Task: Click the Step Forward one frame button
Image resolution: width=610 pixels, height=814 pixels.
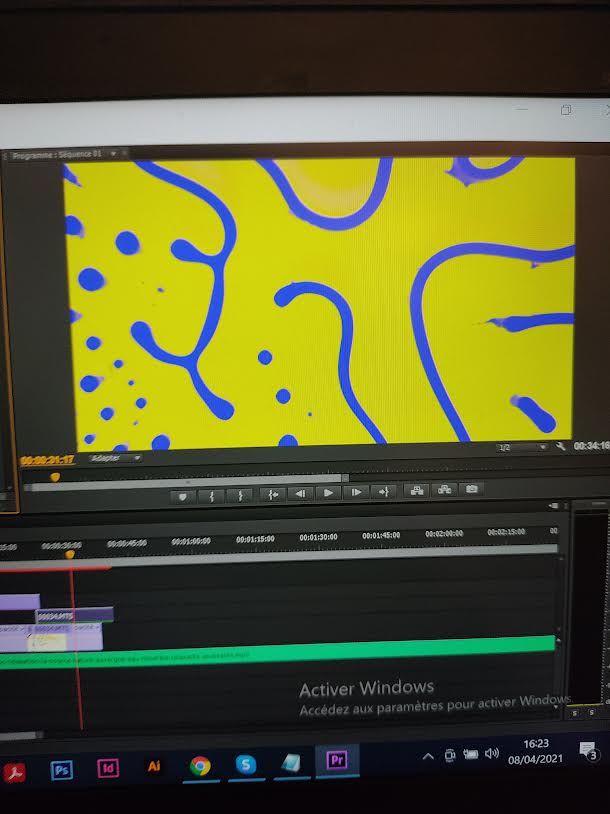Action: [355, 492]
